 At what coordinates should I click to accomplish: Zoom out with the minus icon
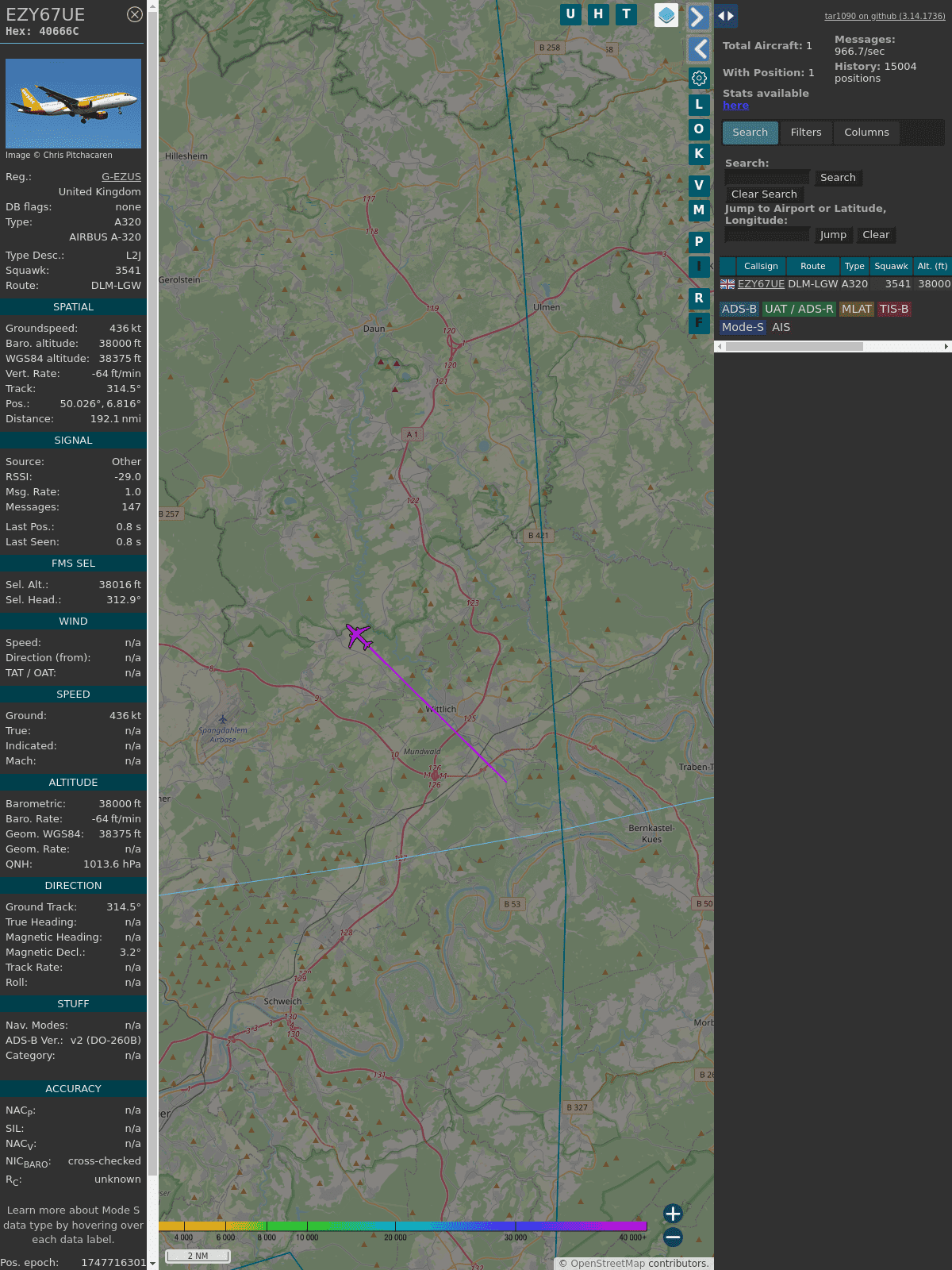673,1237
